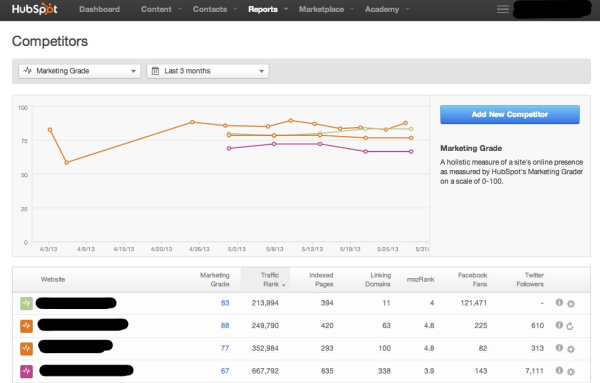The image size is (600, 383).
Task: Open the Reports navigation item
Action: 263,9
